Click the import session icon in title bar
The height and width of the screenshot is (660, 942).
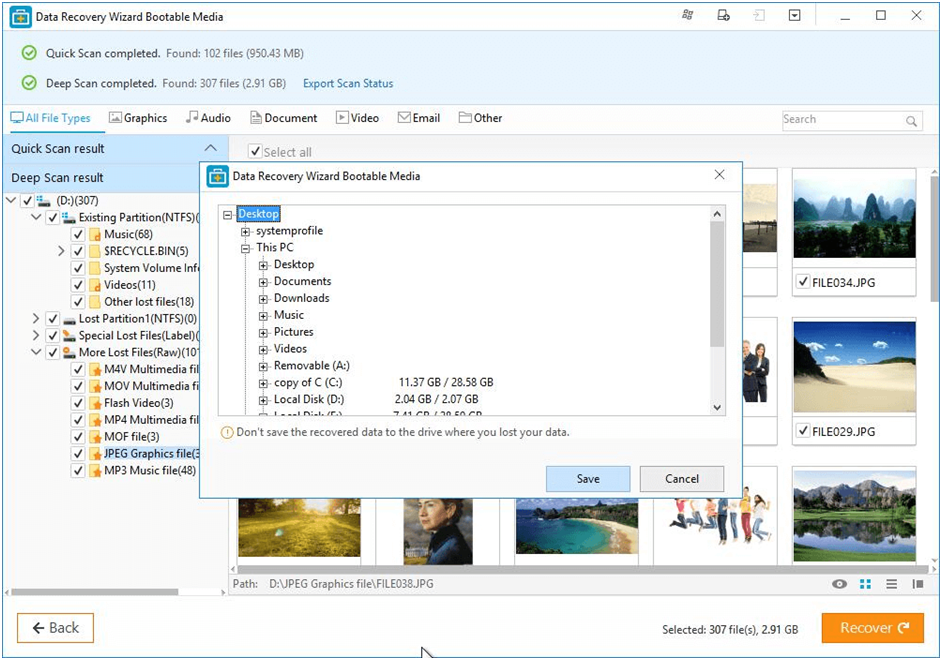(759, 16)
